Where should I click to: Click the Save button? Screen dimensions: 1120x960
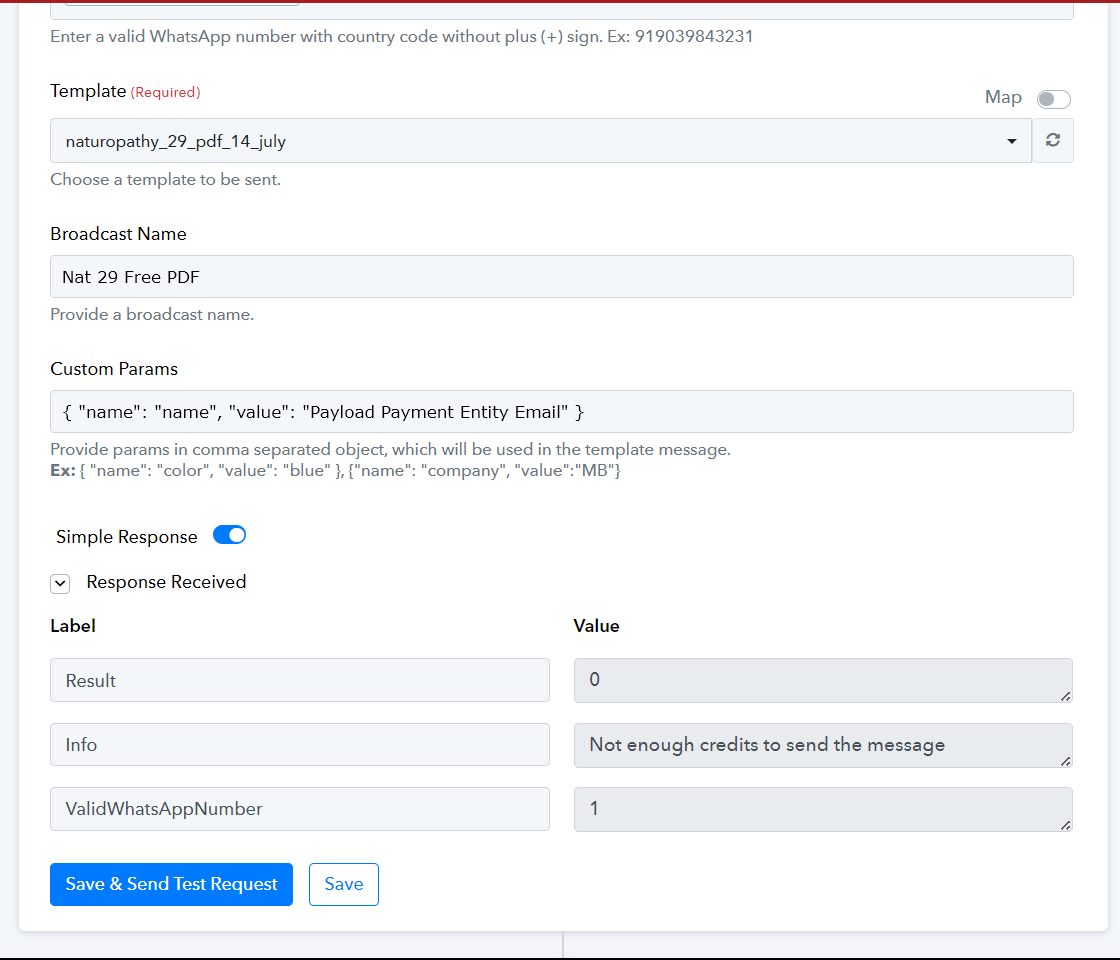coord(344,884)
